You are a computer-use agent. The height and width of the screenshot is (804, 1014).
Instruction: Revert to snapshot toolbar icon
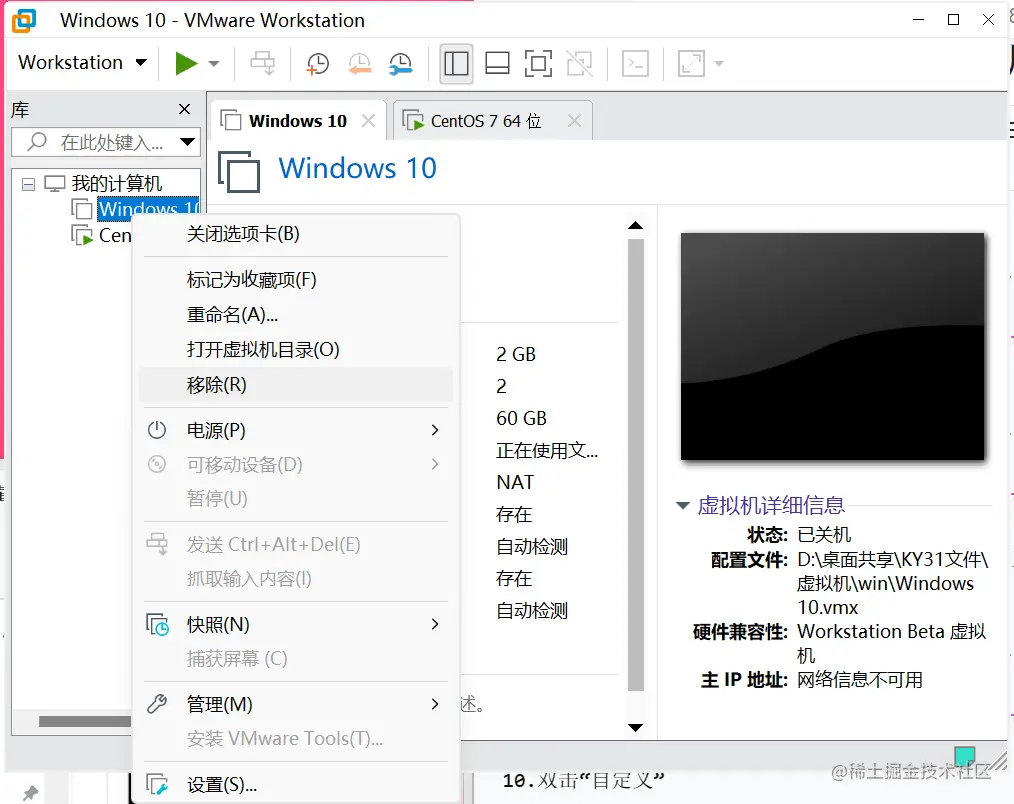360,63
